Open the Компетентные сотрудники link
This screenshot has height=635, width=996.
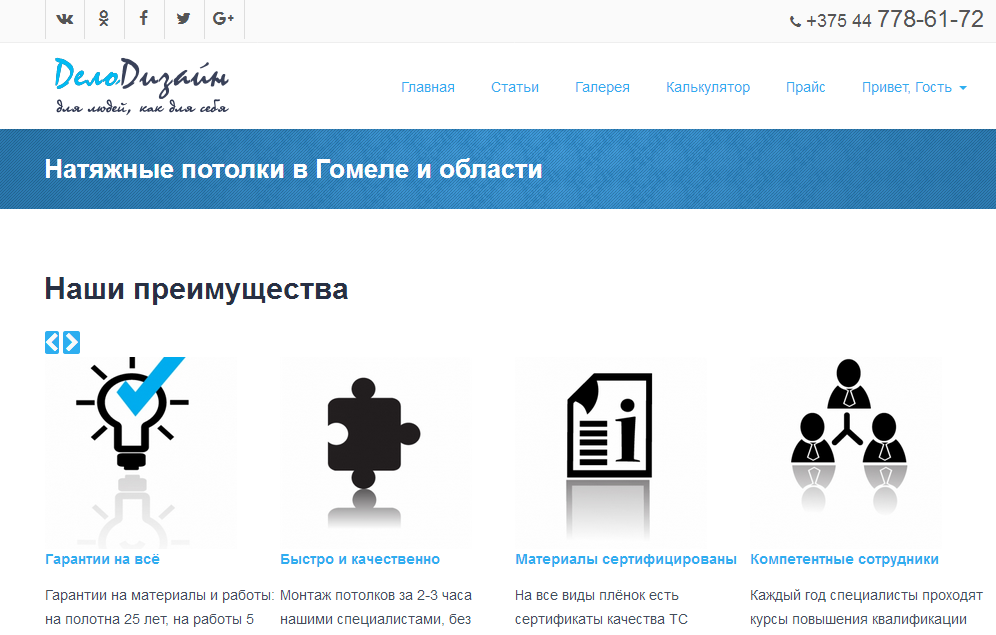coord(844,559)
